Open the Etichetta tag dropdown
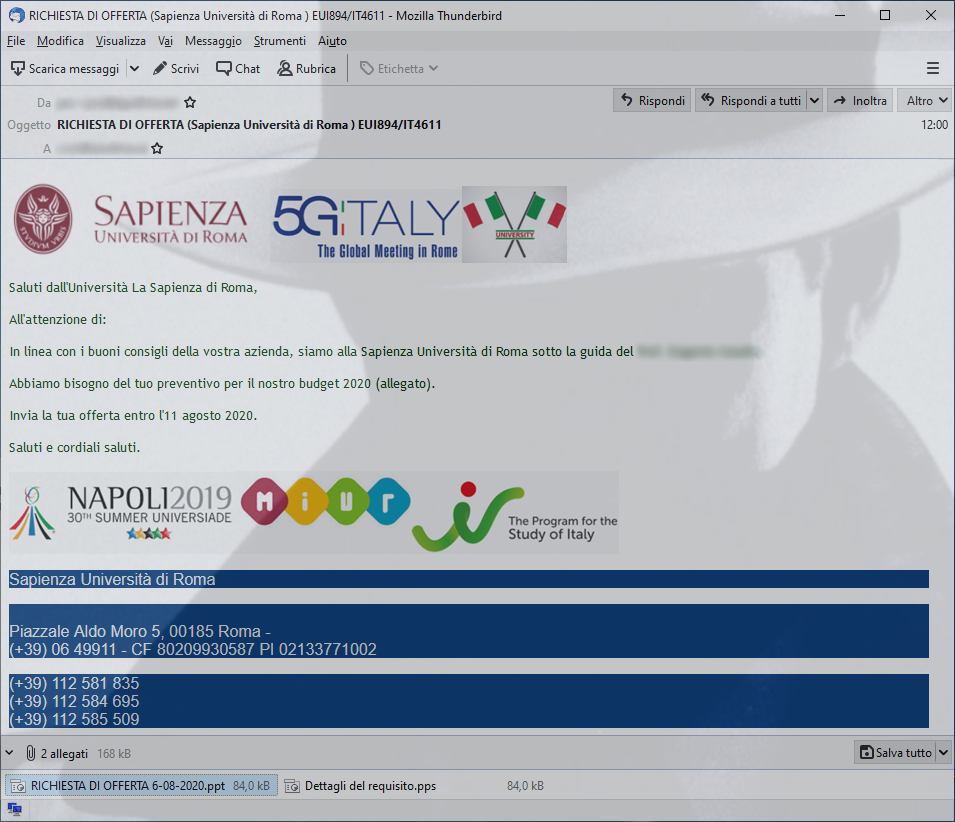 click(399, 68)
